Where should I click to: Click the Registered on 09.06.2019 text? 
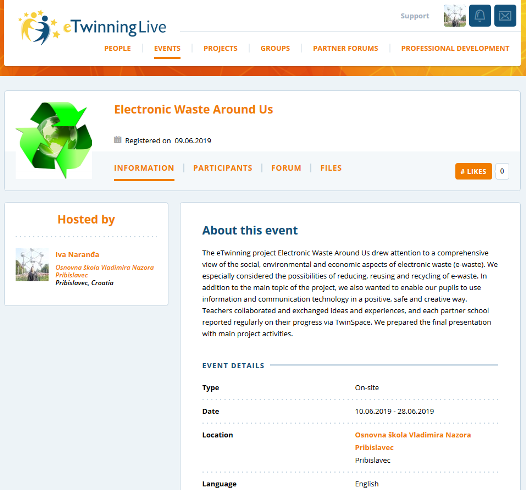(168, 141)
